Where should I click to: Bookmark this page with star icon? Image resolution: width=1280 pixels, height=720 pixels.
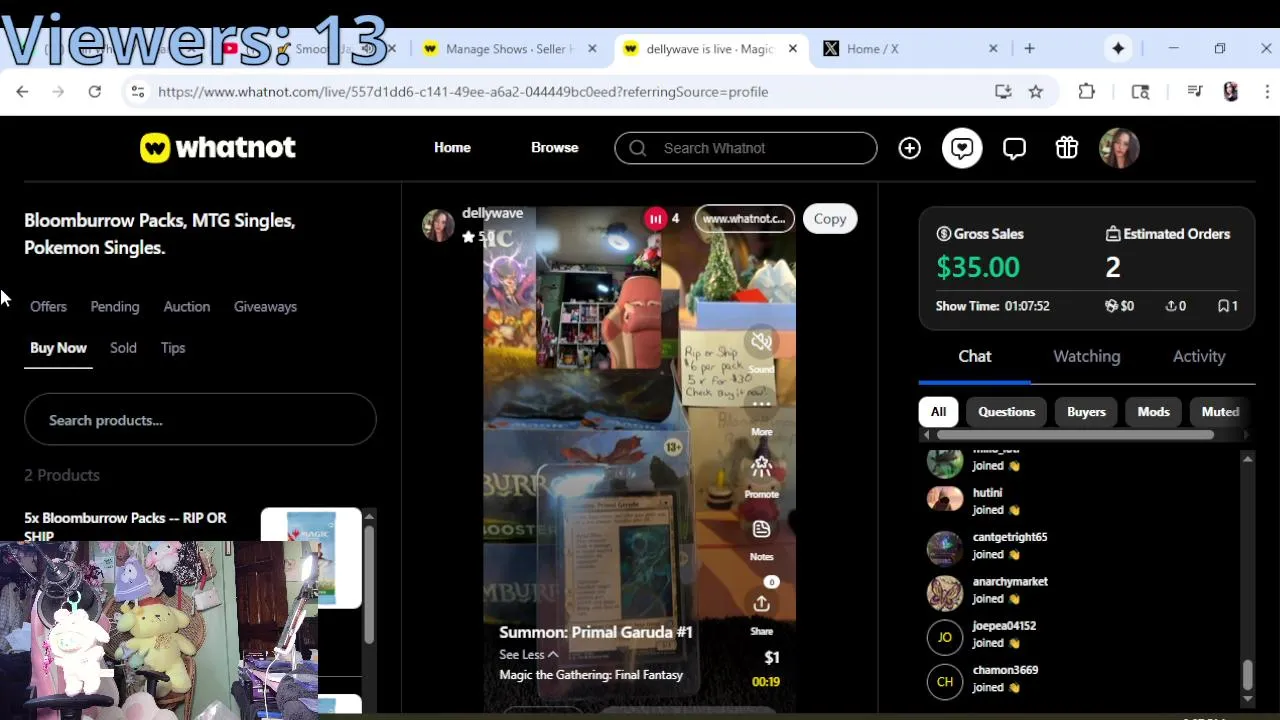tap(1036, 91)
